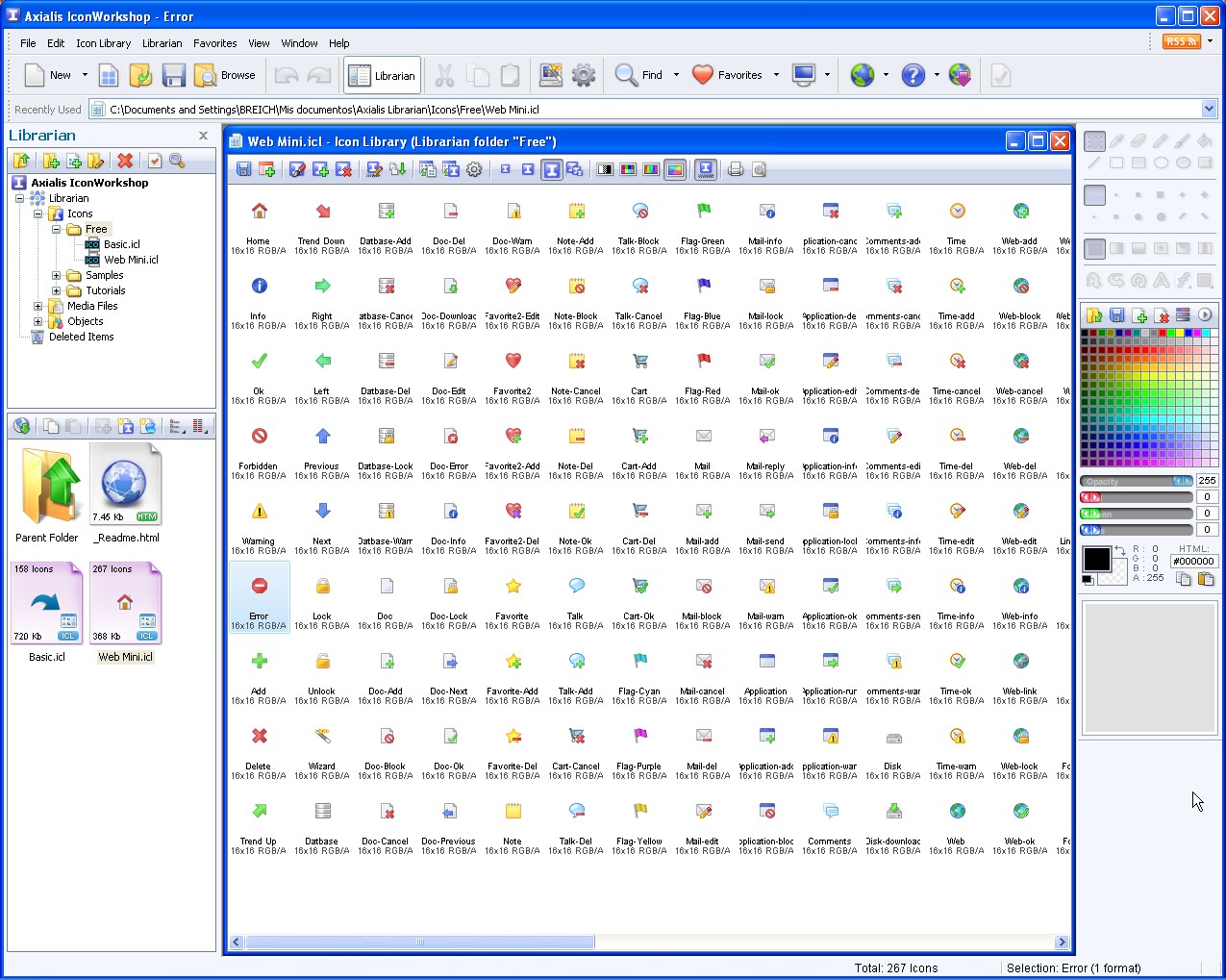Click the save palette floppy icon in color panel
Screen dimensions: 1226x980
pyautogui.click(x=1116, y=315)
